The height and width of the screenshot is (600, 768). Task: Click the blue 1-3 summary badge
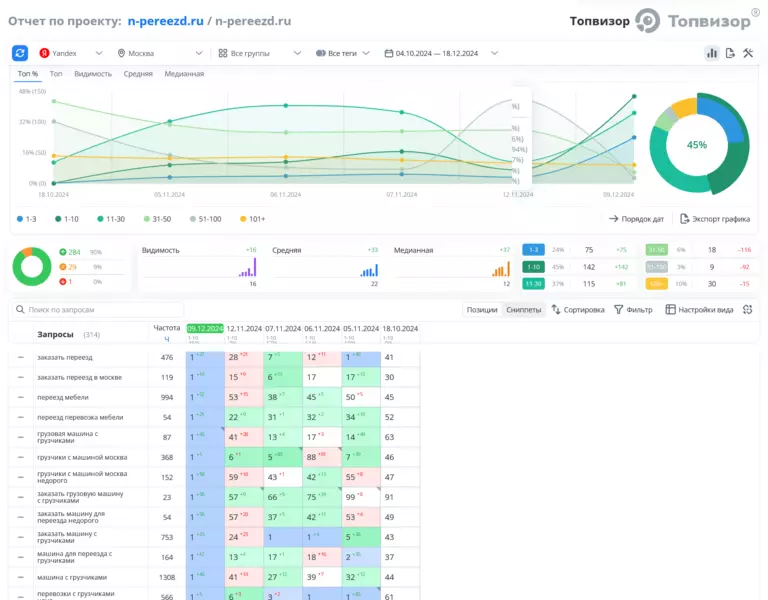pyautogui.click(x=533, y=250)
